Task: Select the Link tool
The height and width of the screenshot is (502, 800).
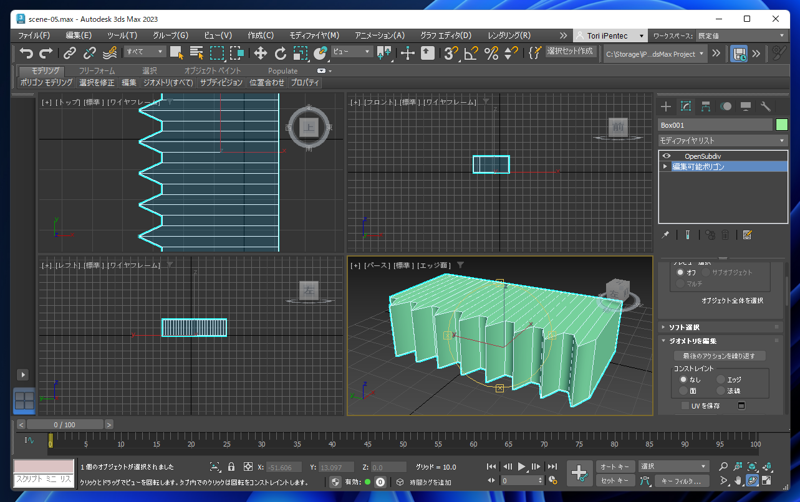Action: point(69,53)
